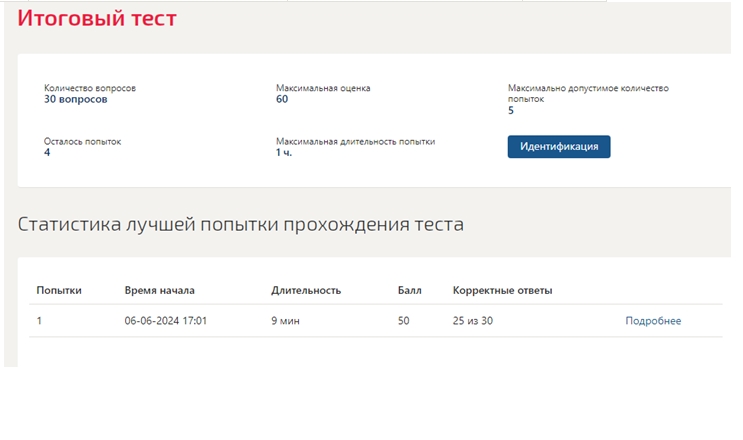Select the 06-06-2024 17:01 start time cell
The width and height of the screenshot is (743, 440).
[x=166, y=321]
